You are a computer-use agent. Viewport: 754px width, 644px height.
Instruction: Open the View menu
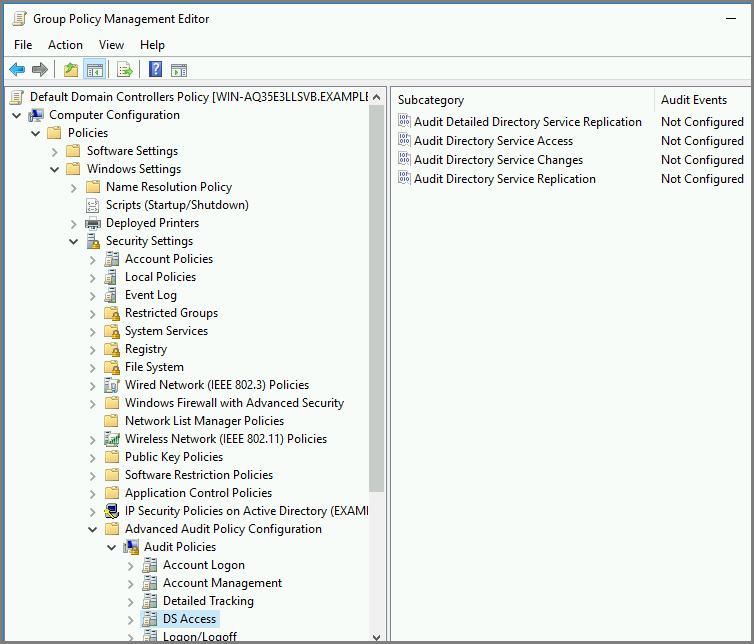[111, 45]
